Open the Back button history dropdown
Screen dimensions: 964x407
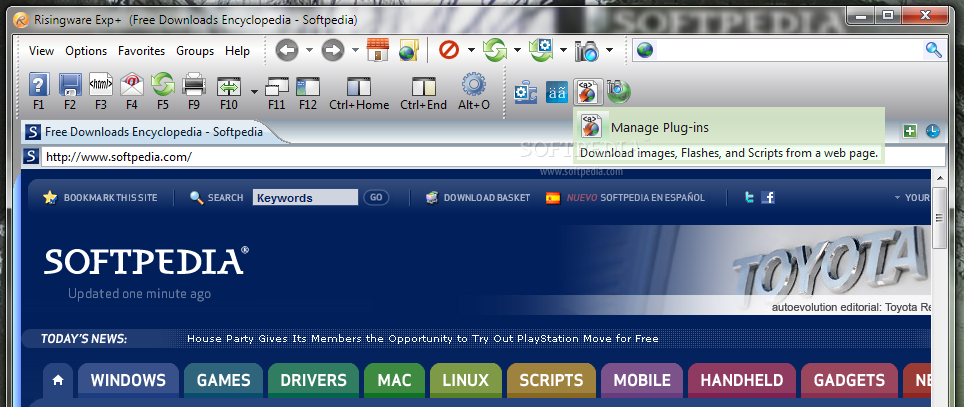tap(309, 50)
